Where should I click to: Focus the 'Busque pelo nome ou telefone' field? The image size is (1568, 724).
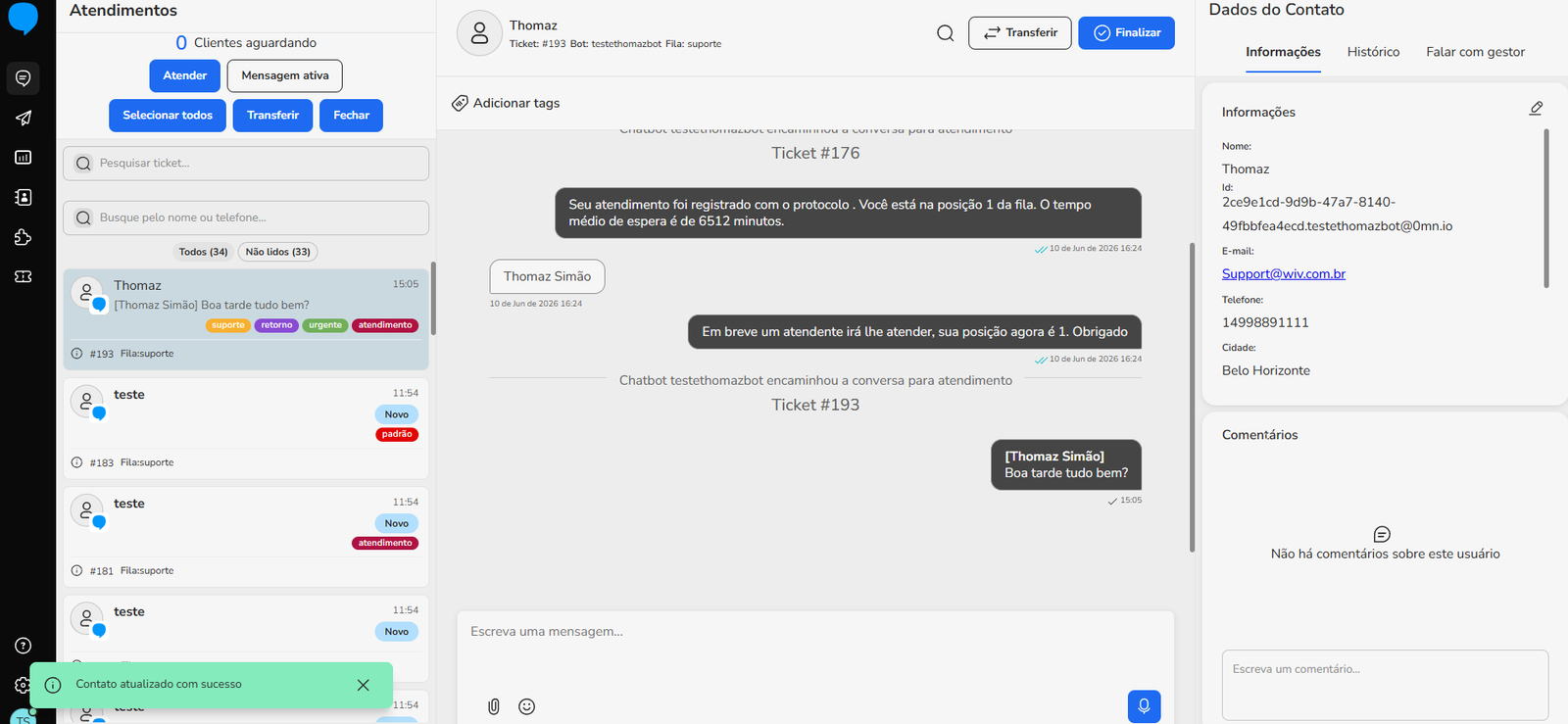coord(246,217)
